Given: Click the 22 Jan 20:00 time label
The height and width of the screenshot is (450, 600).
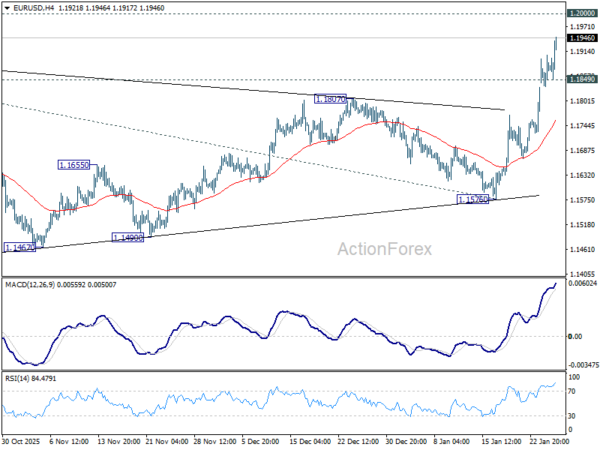Looking at the screenshot, I should [549, 441].
